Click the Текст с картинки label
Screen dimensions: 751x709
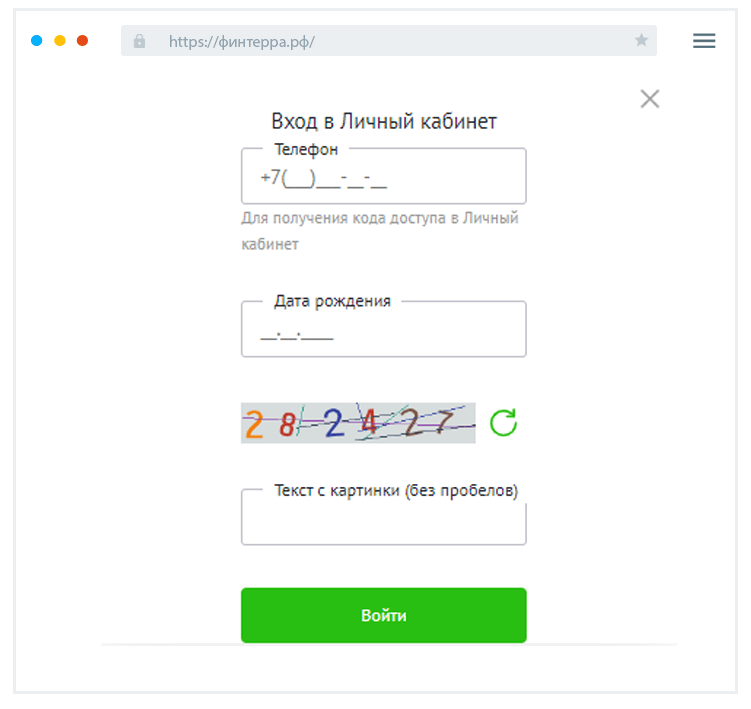pos(396,491)
